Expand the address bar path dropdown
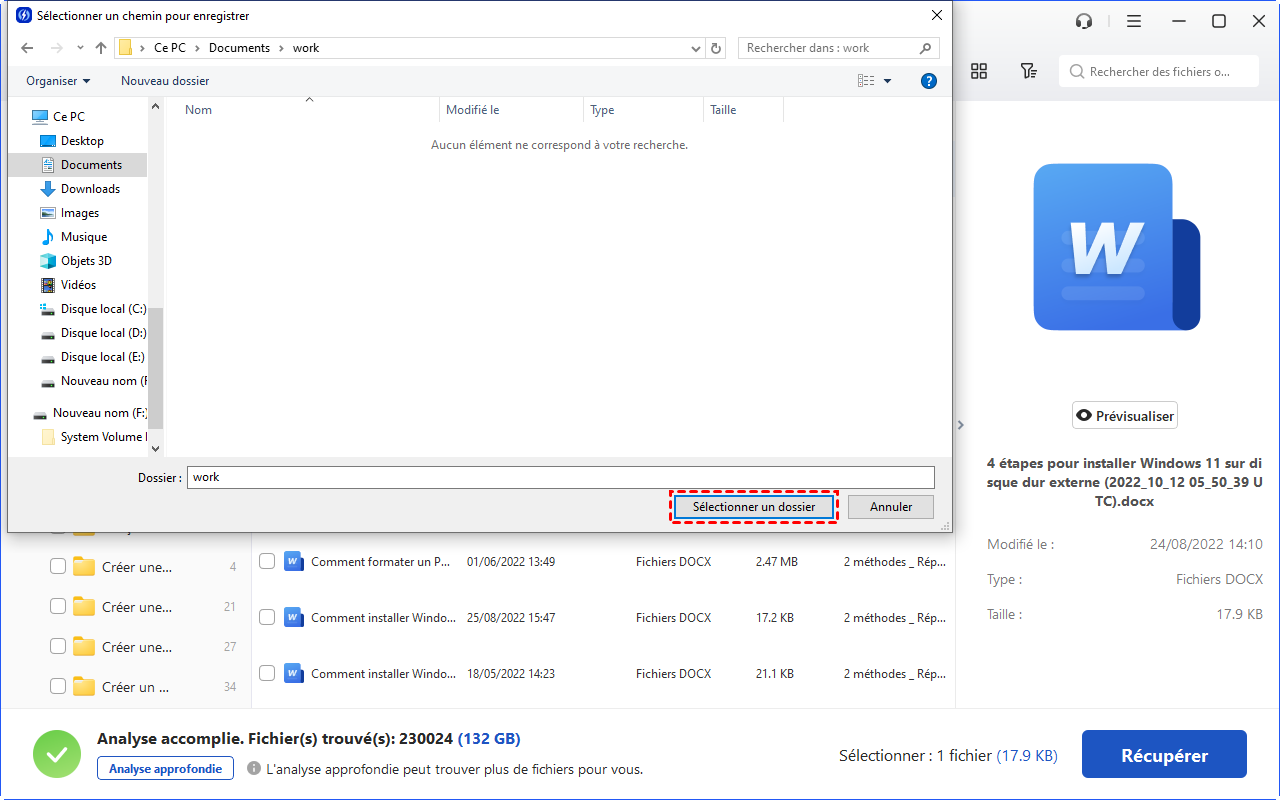The width and height of the screenshot is (1280, 800). click(x=696, y=48)
